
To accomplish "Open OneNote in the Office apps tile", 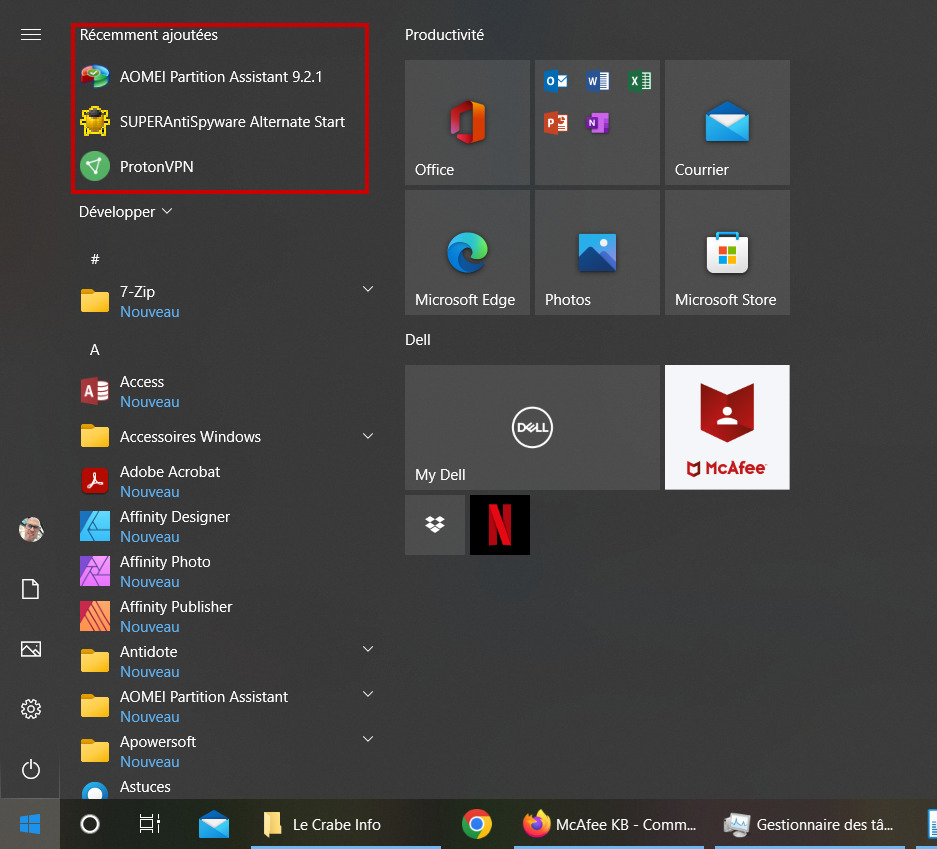I will (597, 122).
